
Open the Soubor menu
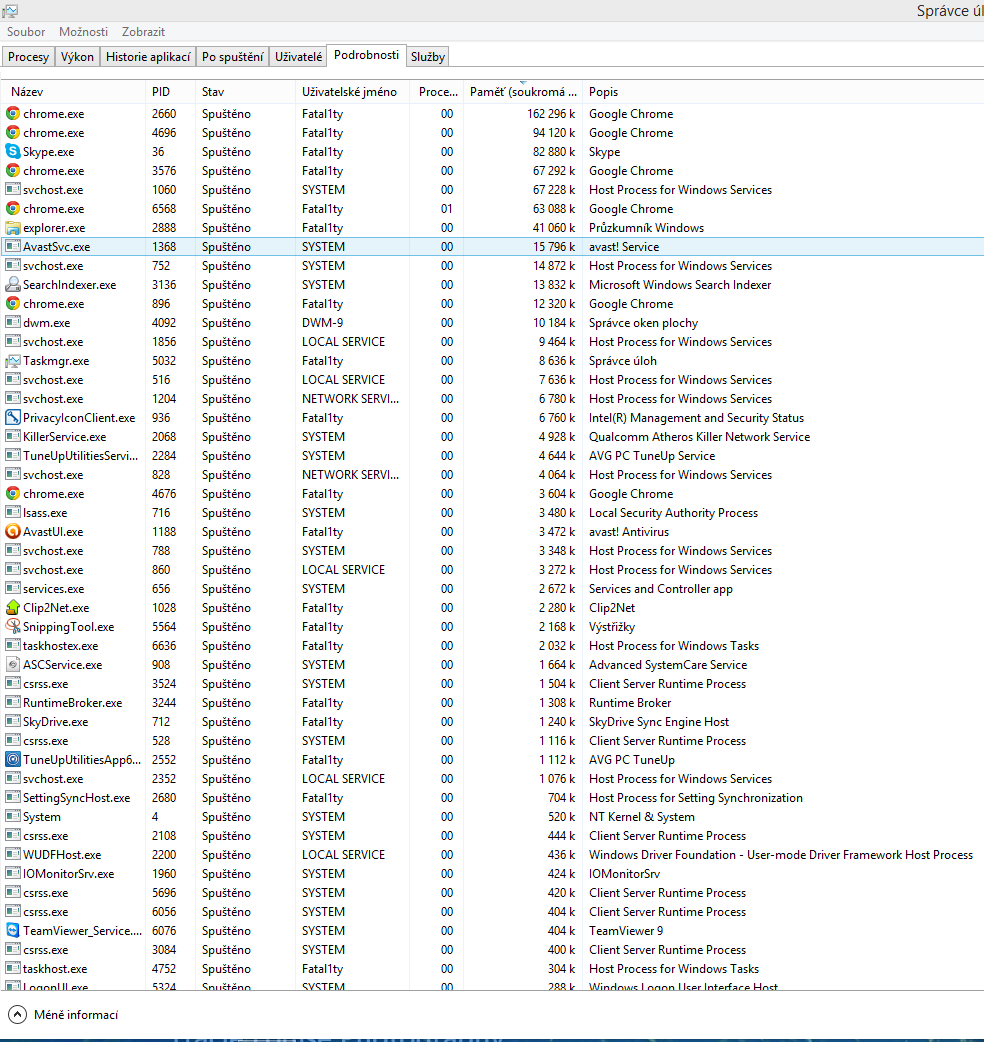pyautogui.click(x=26, y=32)
